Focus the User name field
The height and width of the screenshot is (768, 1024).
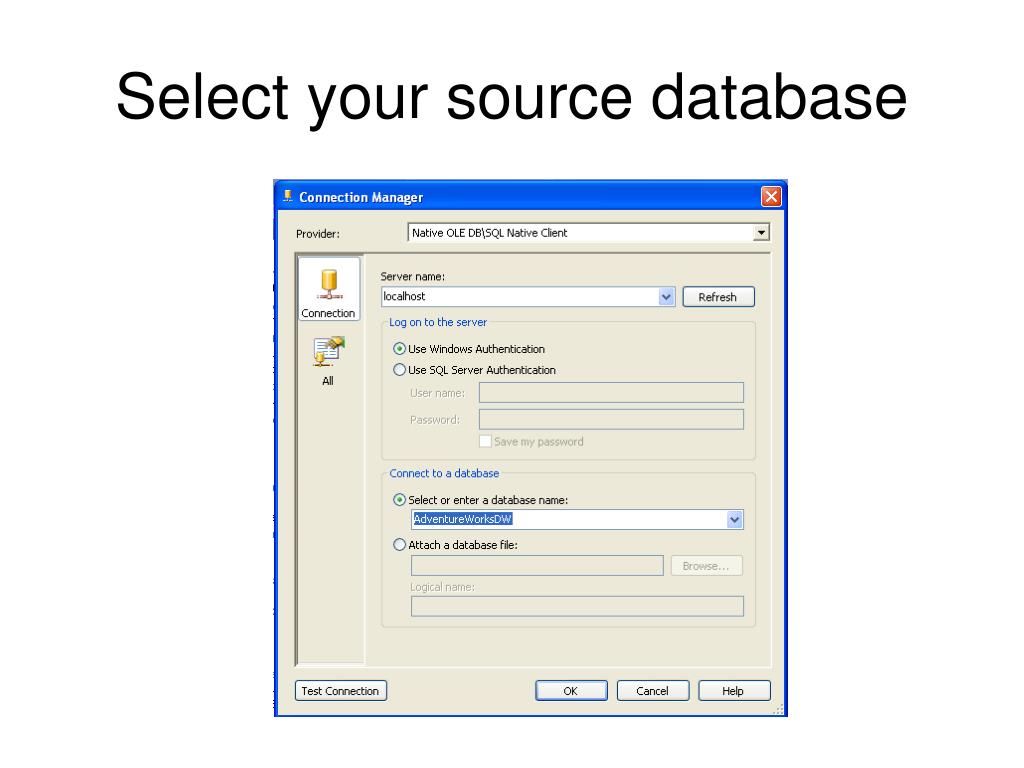(x=611, y=392)
